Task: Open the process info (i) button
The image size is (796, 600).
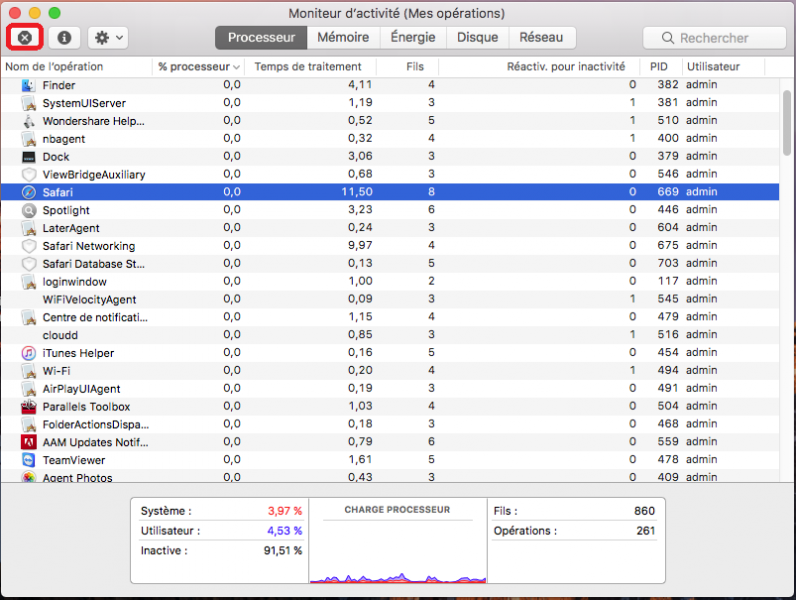Action: click(64, 38)
